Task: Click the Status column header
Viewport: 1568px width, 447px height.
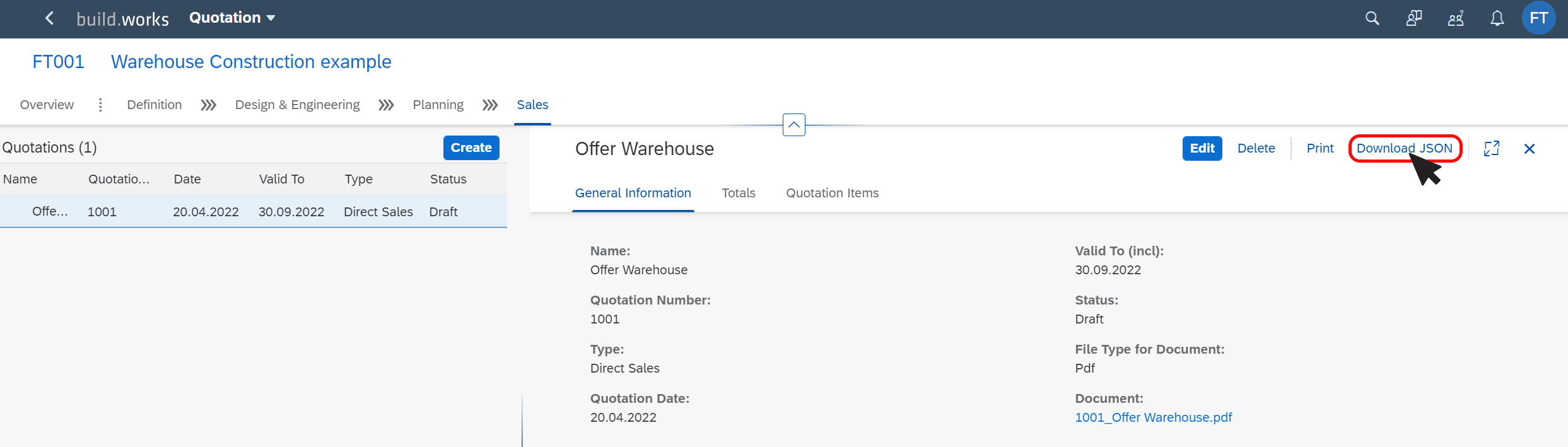Action: pyautogui.click(x=448, y=179)
